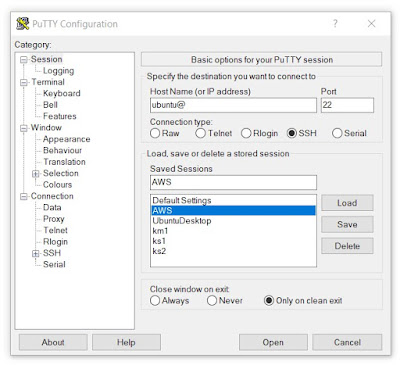Select the AWS saved session entry

233,210
